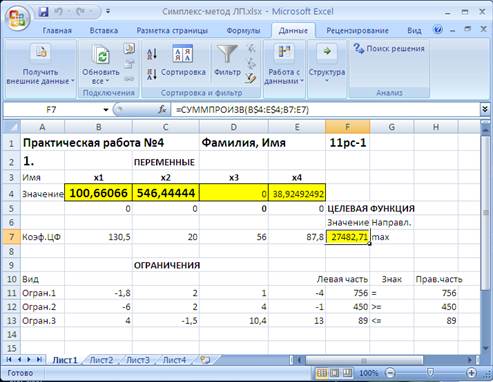Viewport: 493px width, 382px height.
Task: Open the Главная ribbon tab
Action: [x=57, y=31]
